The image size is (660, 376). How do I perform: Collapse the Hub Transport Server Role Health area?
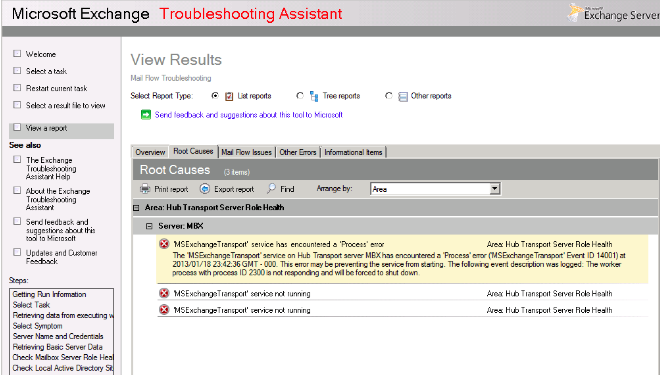tap(136, 208)
